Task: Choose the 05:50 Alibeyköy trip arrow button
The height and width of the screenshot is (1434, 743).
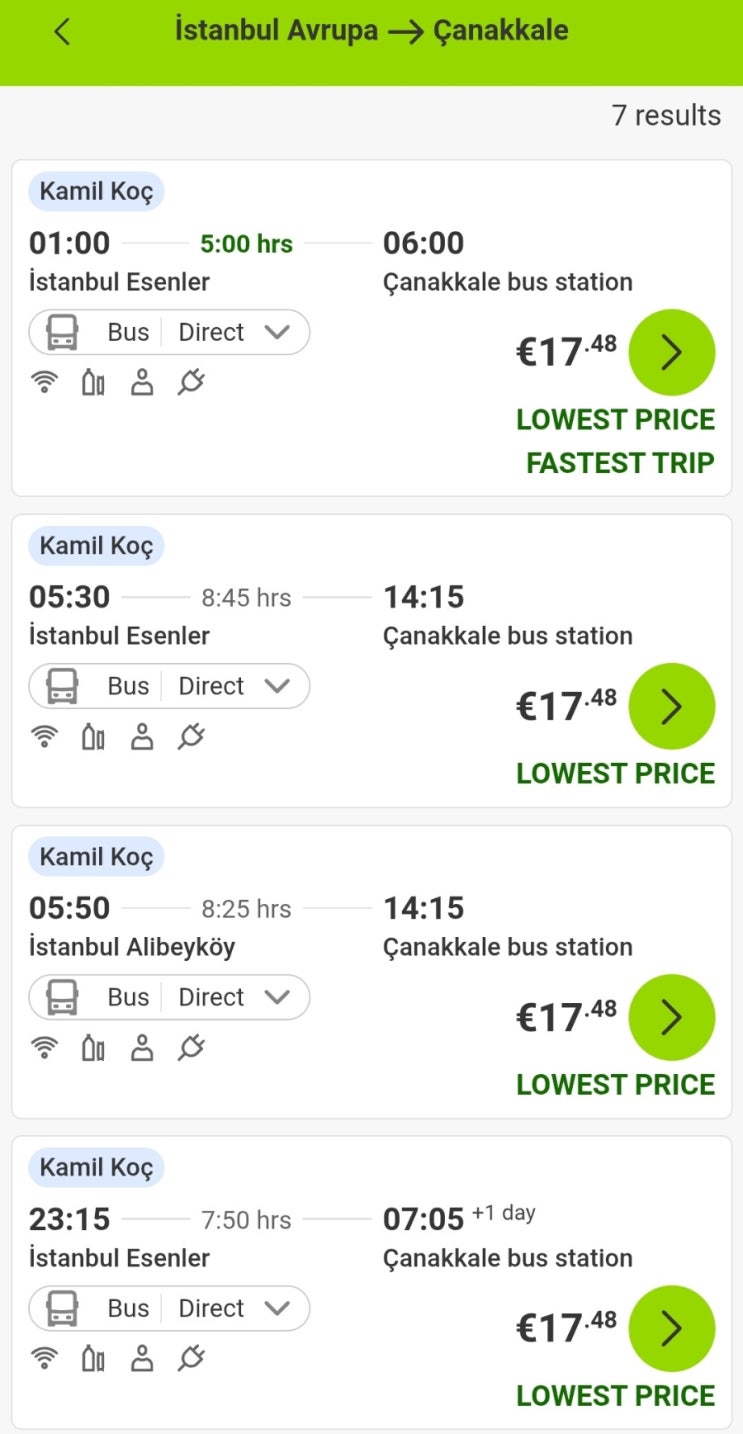Action: pos(671,1017)
